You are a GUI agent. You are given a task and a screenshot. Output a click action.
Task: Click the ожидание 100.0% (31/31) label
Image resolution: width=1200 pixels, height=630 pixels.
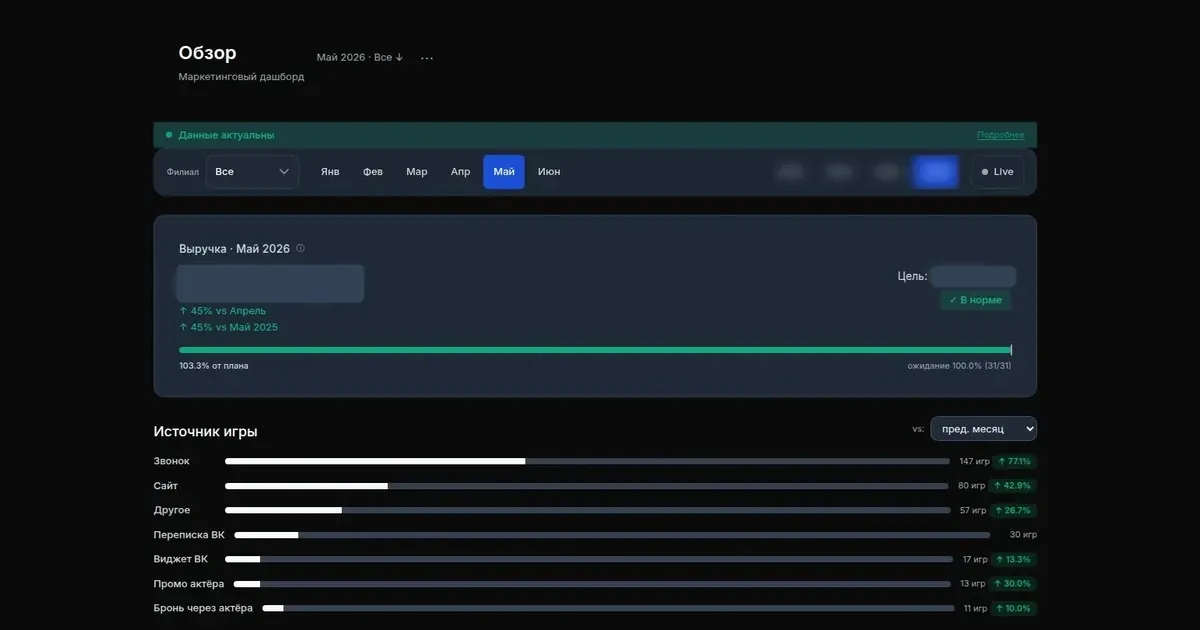(960, 366)
